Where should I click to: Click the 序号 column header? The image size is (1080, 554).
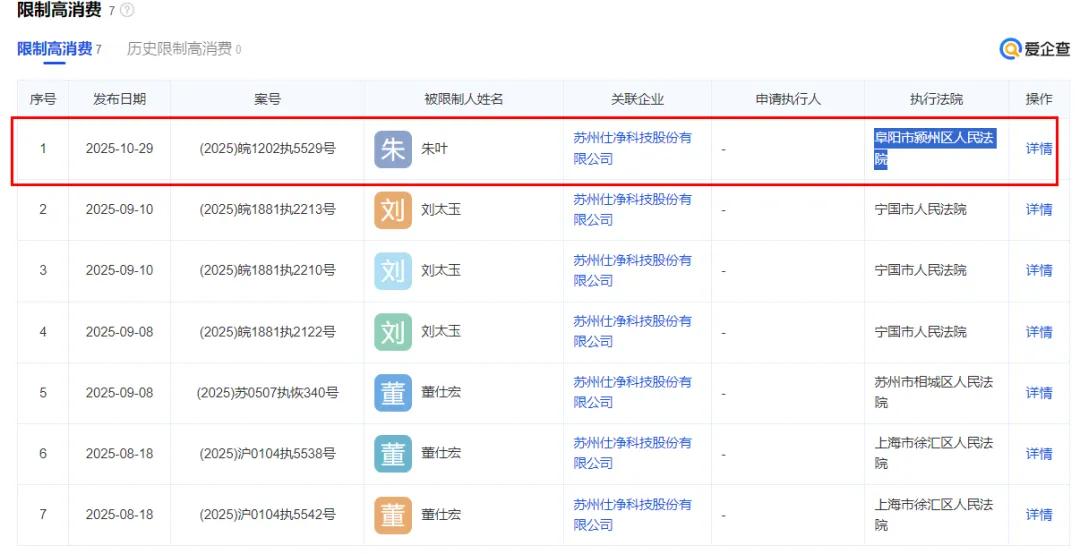point(43,99)
